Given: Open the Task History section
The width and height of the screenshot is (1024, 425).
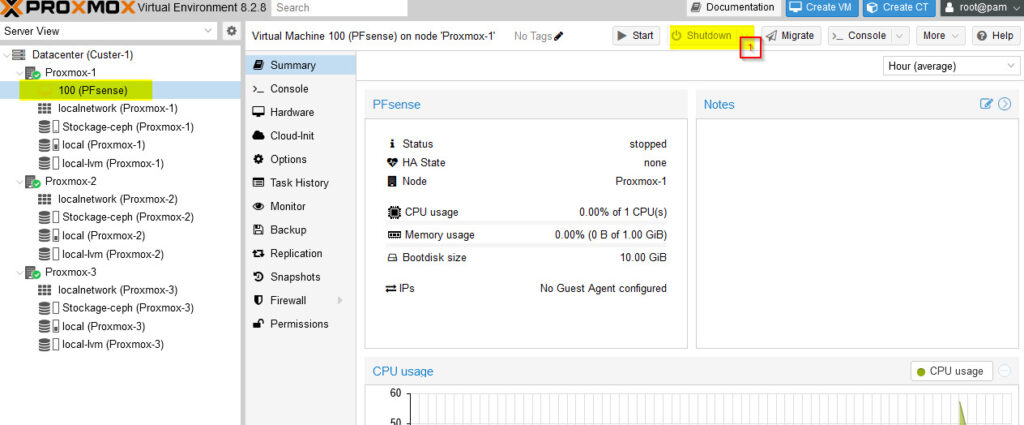Looking at the screenshot, I should coord(301,183).
